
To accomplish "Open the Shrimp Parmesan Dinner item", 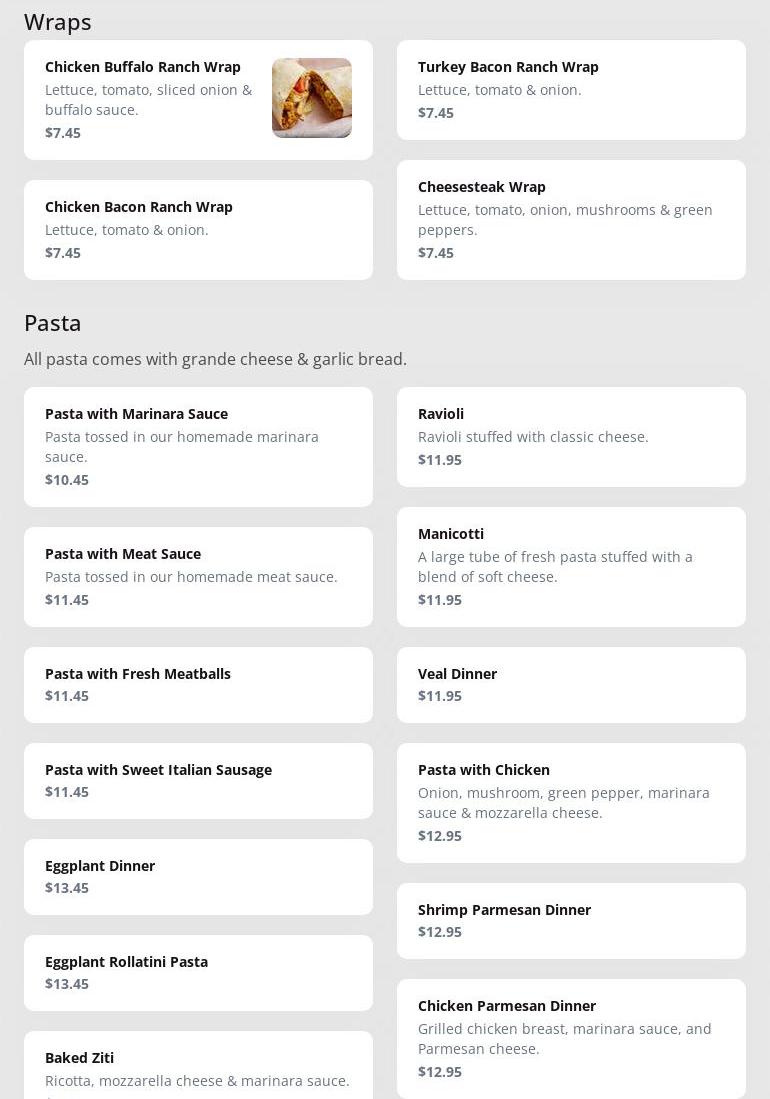I will 570,921.
